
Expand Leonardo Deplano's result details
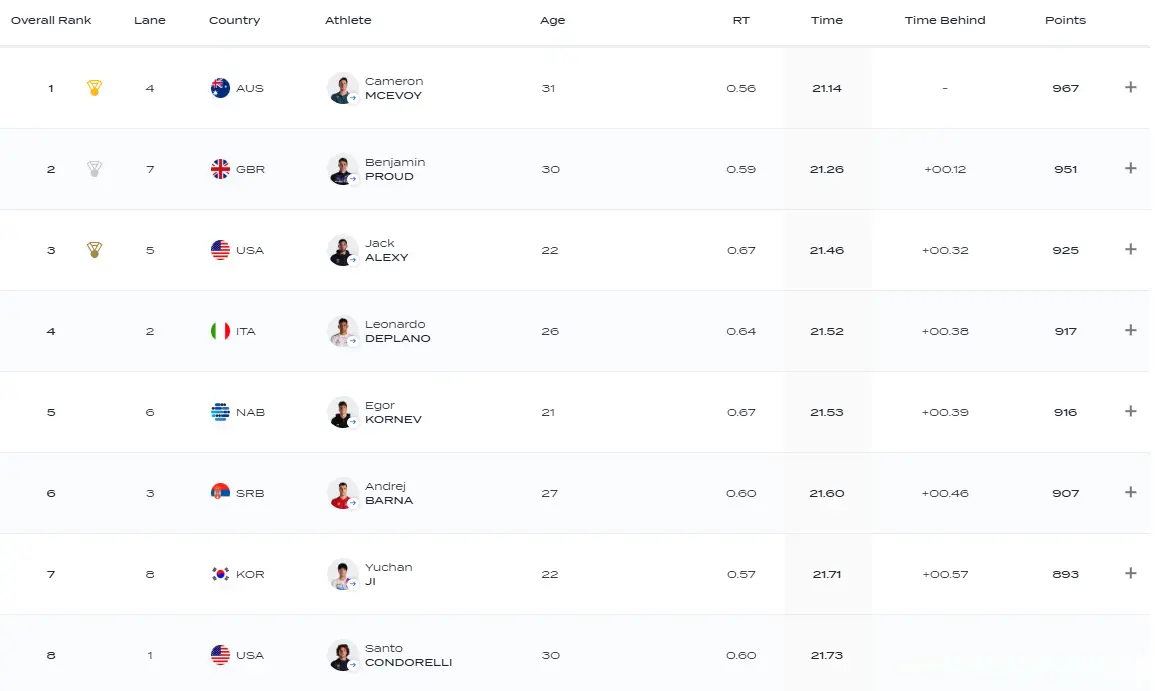click(1131, 330)
